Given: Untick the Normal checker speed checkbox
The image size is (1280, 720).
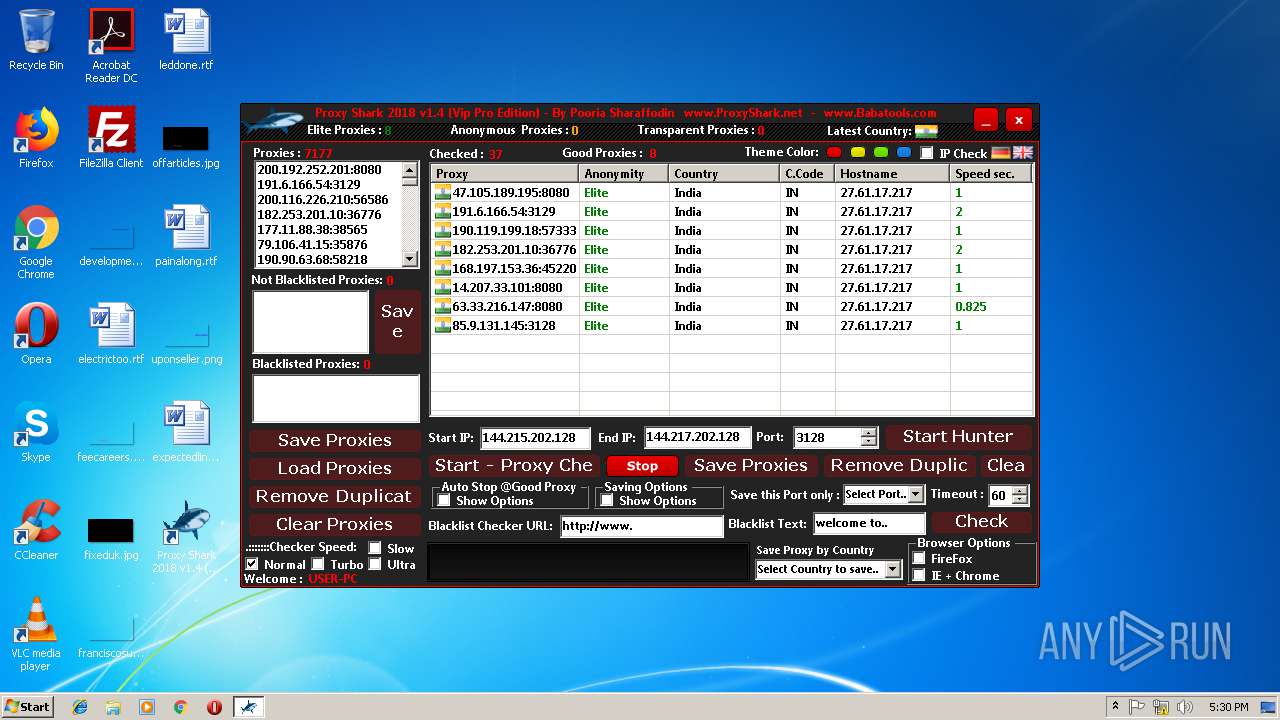Looking at the screenshot, I should [252, 564].
